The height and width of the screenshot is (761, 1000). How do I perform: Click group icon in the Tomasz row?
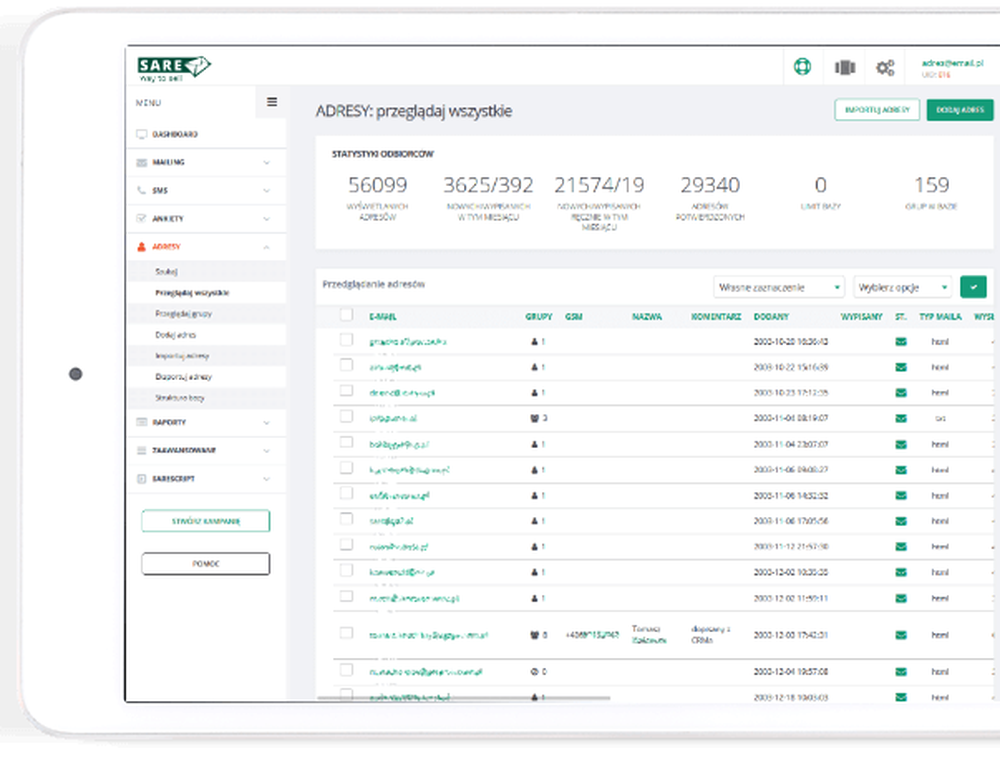coord(534,635)
